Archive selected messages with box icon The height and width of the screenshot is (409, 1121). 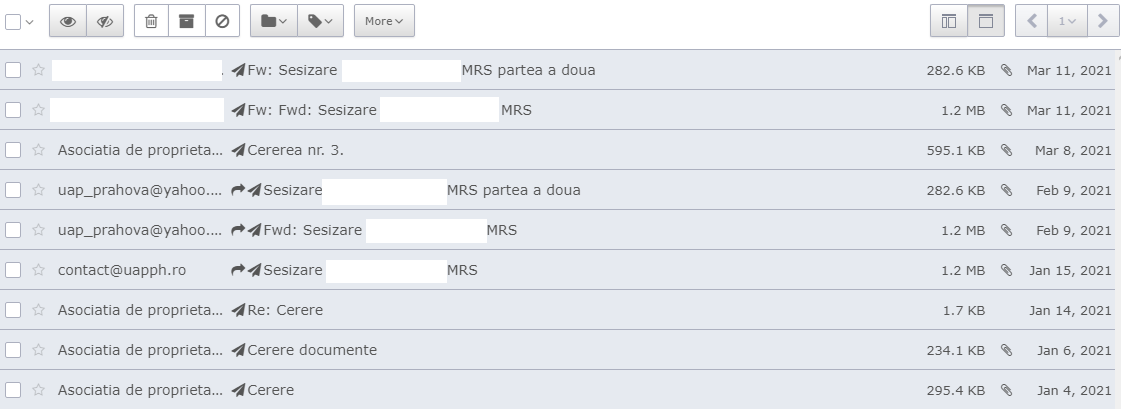(186, 20)
